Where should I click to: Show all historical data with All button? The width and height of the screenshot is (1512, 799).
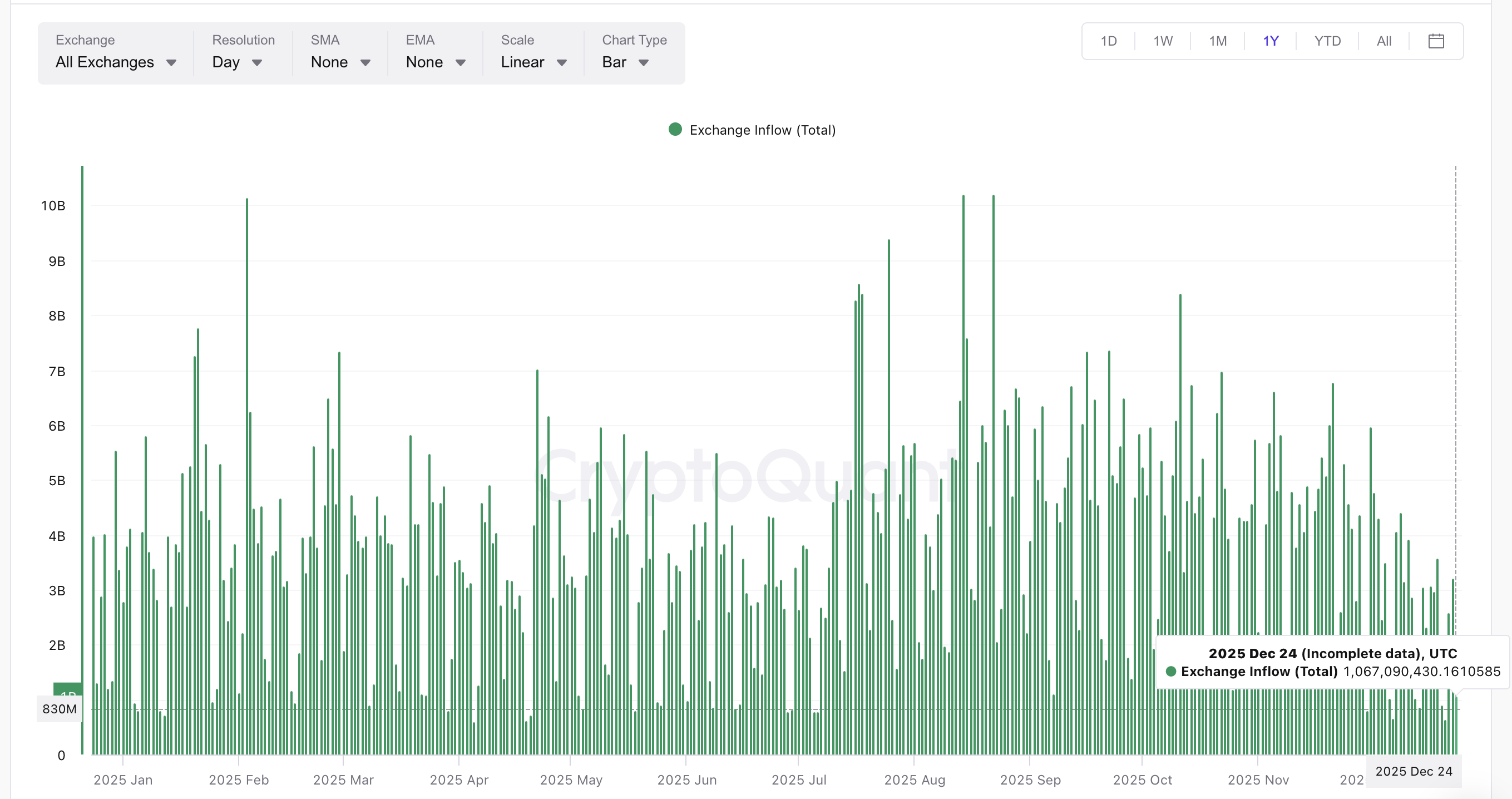click(1383, 41)
